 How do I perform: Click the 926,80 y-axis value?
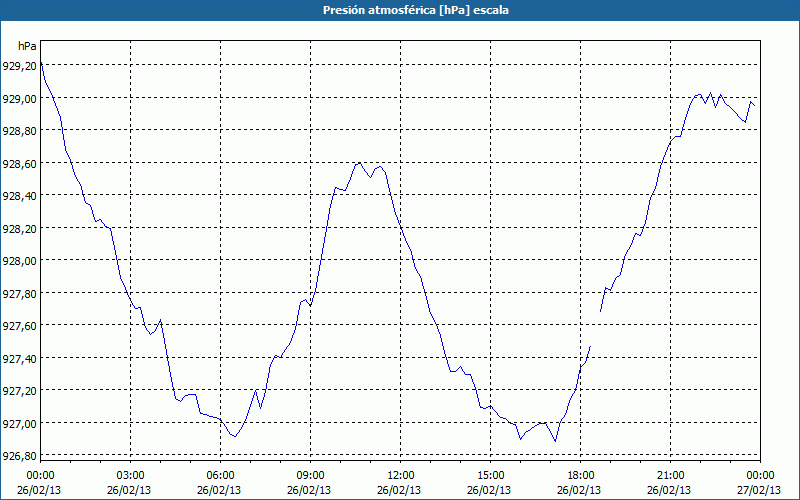point(19,456)
